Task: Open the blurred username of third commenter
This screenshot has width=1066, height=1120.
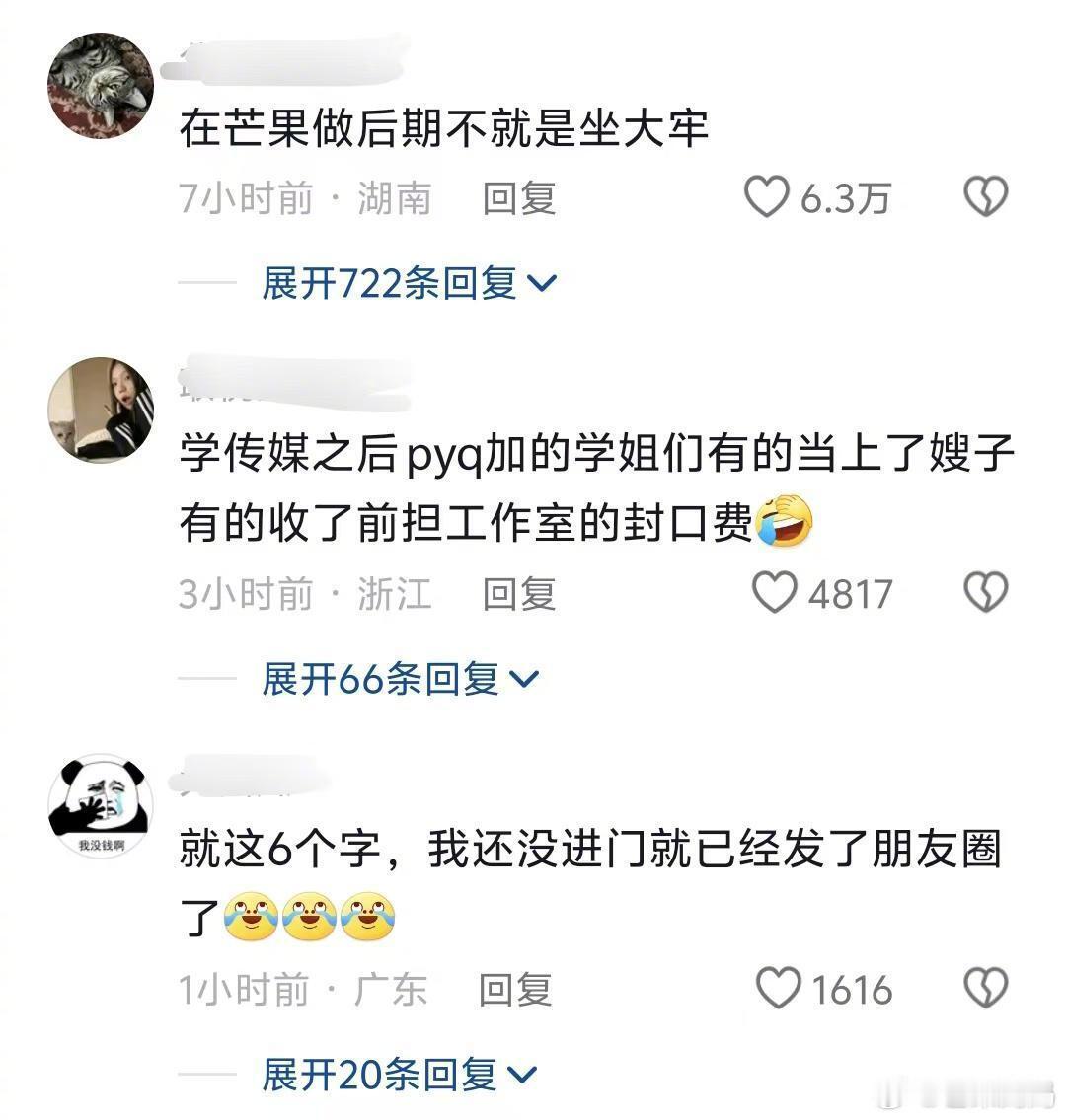Action: [247, 776]
